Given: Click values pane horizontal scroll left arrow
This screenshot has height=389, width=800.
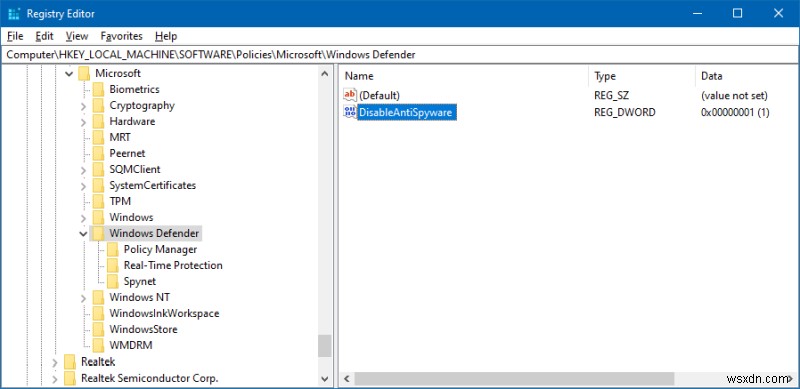Looking at the screenshot, I should tap(347, 379).
